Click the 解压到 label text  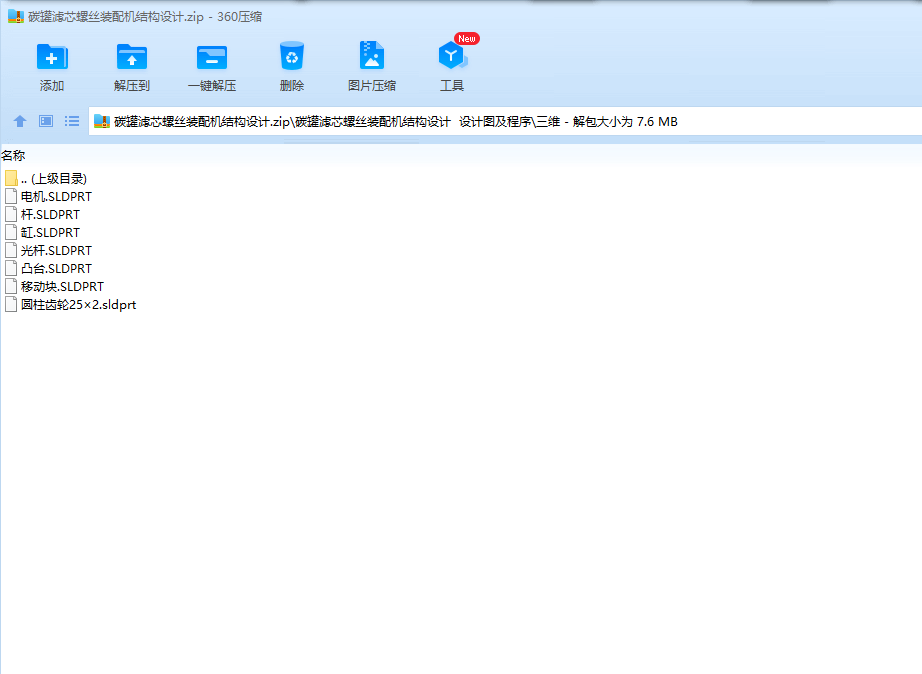pyautogui.click(x=132, y=86)
